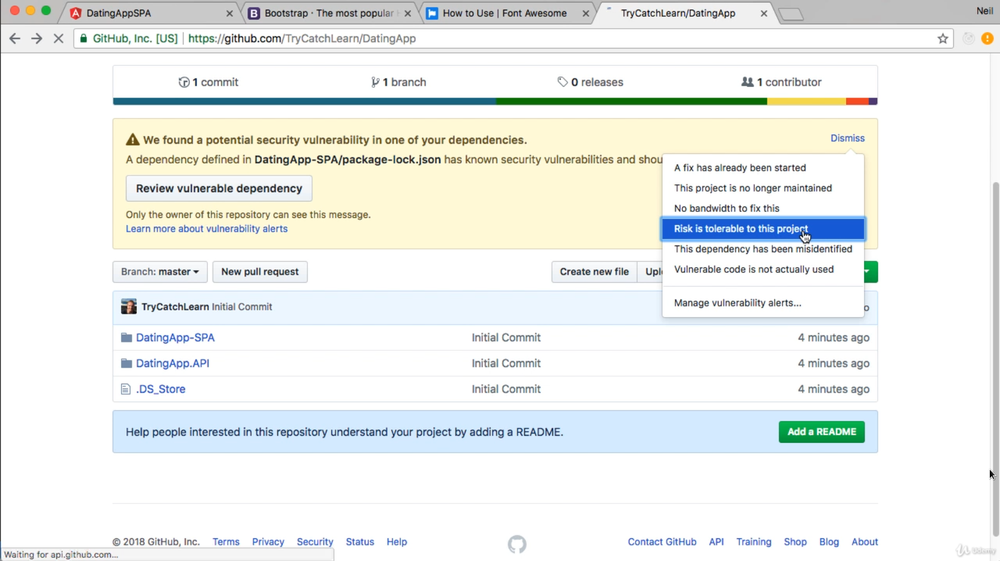Open the .DS_Store file link
This screenshot has height=561, width=1000.
coord(161,389)
